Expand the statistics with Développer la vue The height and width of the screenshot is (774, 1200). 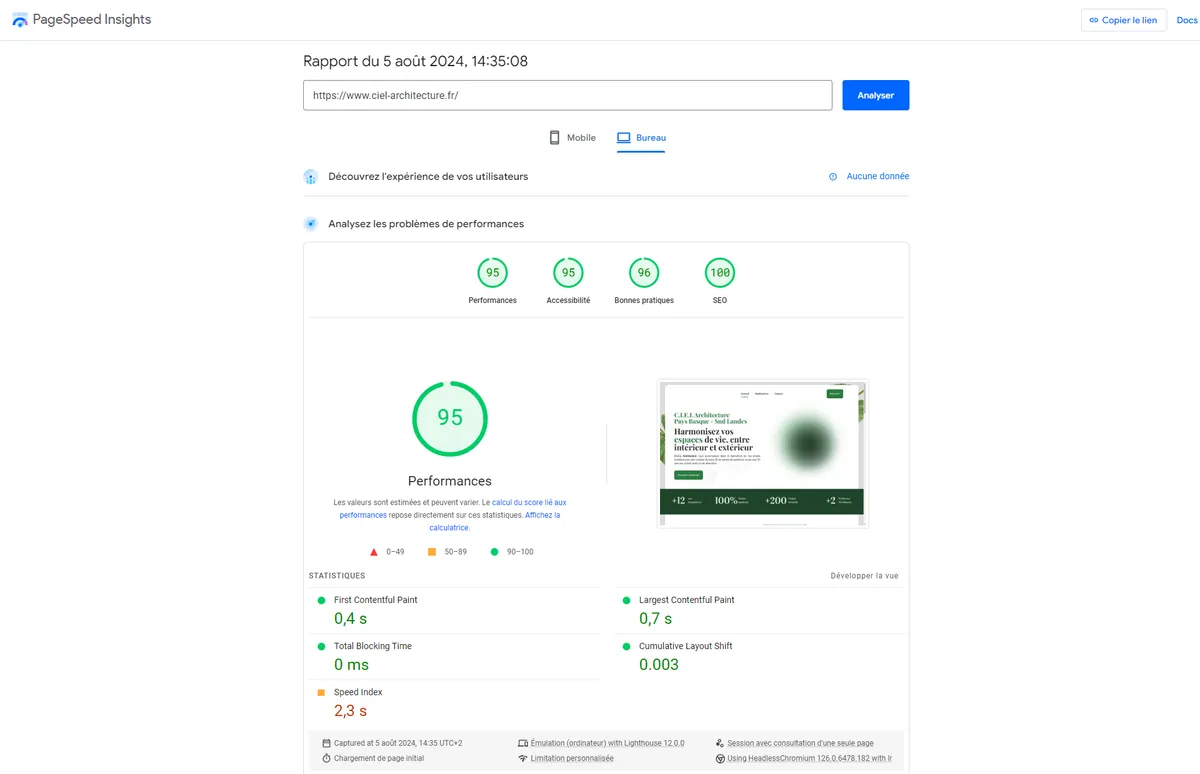[864, 576]
